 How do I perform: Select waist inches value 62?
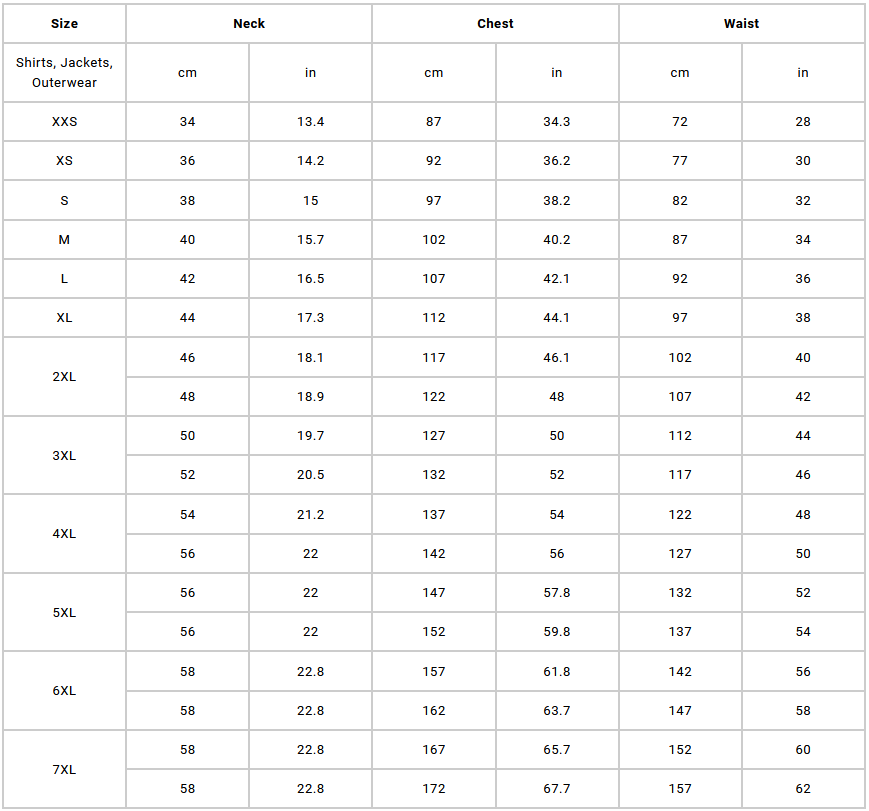coord(802,788)
